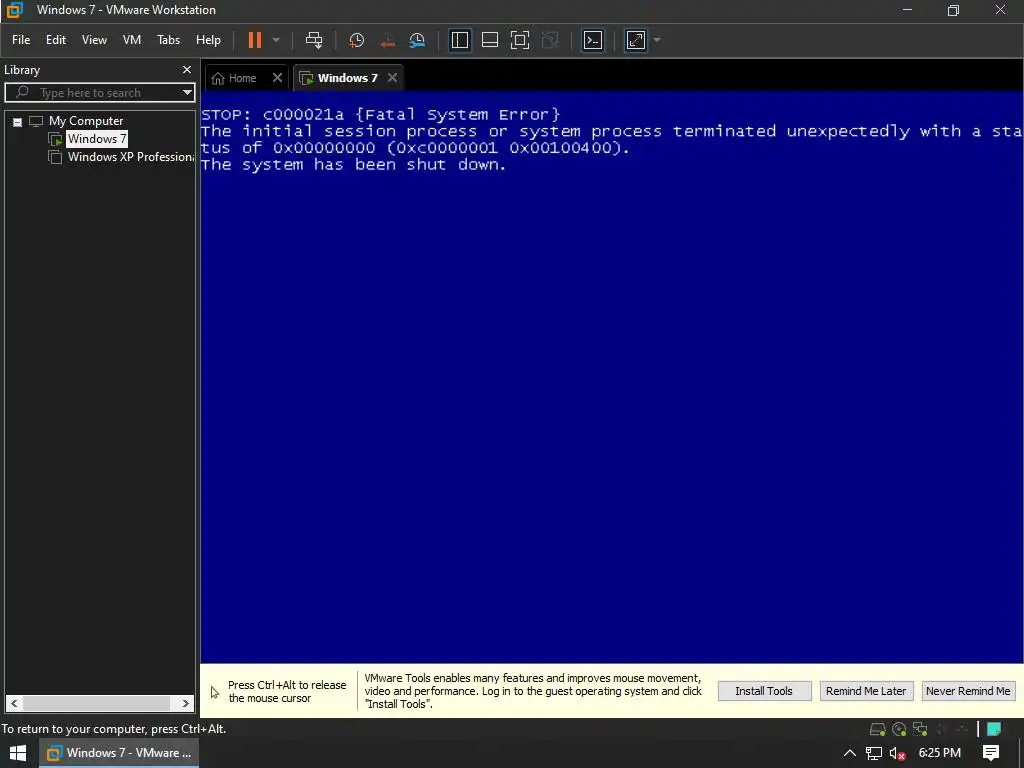
Task: Click Remind Me Later button
Action: click(866, 691)
